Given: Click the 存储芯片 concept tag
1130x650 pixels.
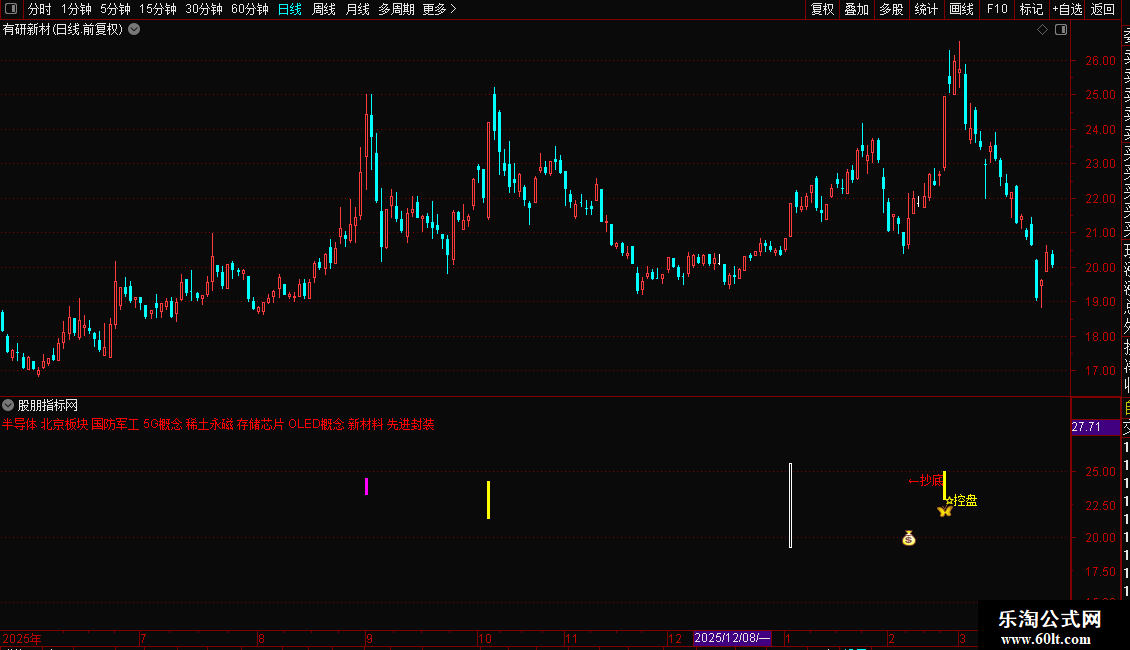Looking at the screenshot, I should (x=261, y=424).
